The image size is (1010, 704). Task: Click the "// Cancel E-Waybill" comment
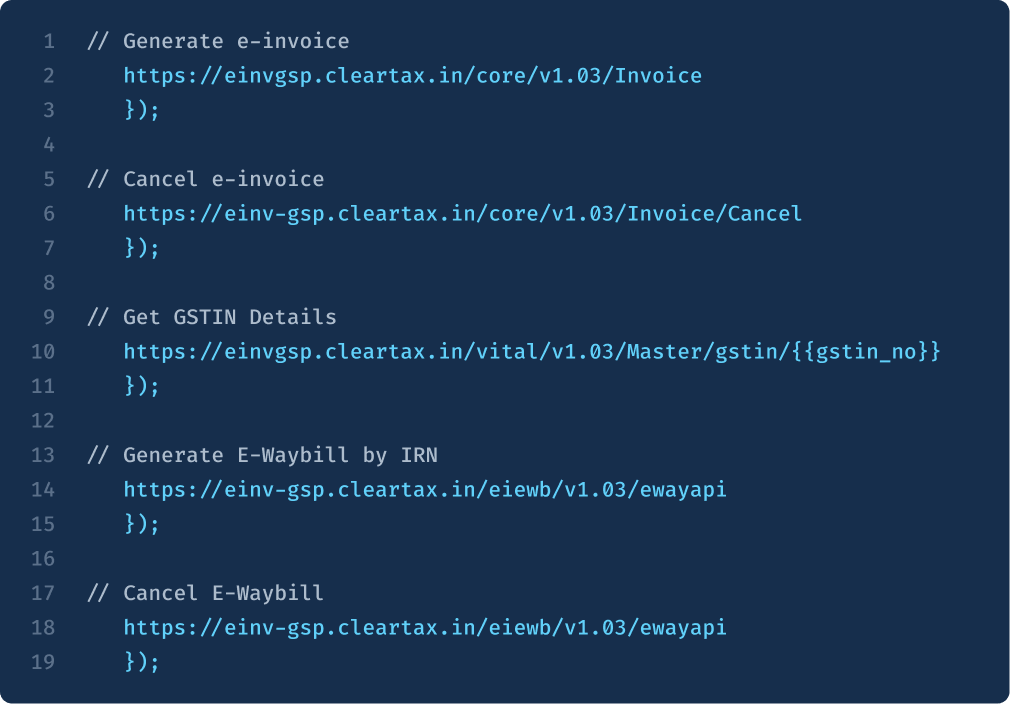click(206, 593)
